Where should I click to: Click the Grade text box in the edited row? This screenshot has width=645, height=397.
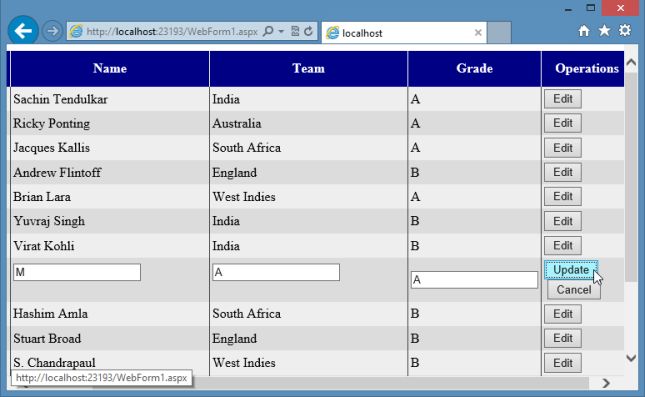click(x=474, y=280)
